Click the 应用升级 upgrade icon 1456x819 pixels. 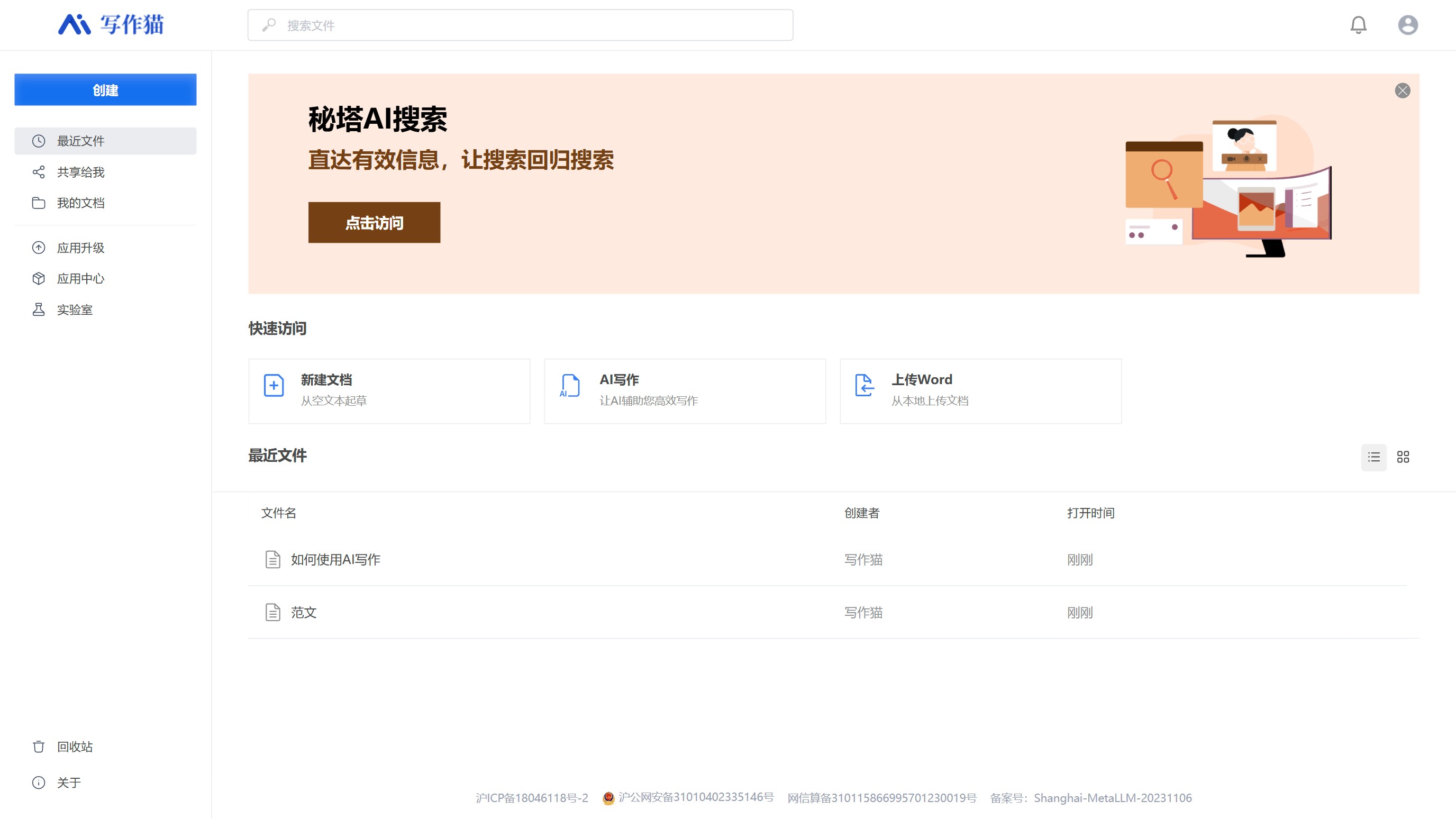[x=39, y=248]
